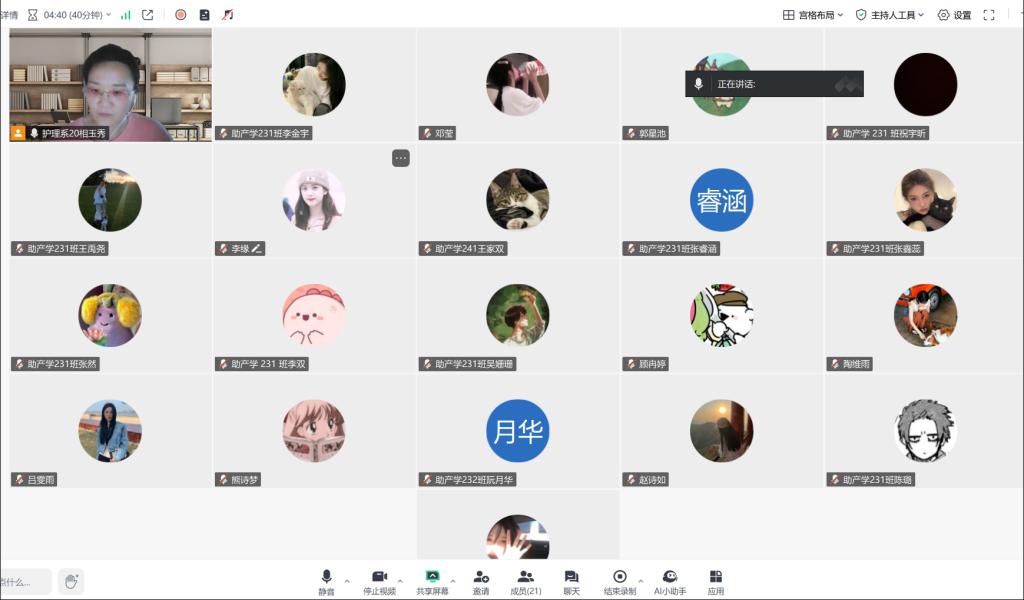Click the raise hand emoji icon
The width and height of the screenshot is (1024, 600).
(70, 581)
